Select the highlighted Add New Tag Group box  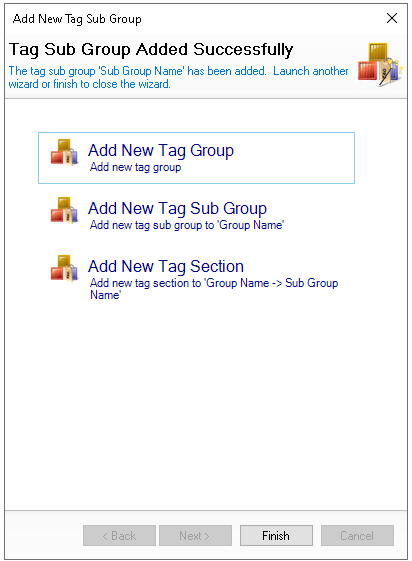(x=196, y=158)
